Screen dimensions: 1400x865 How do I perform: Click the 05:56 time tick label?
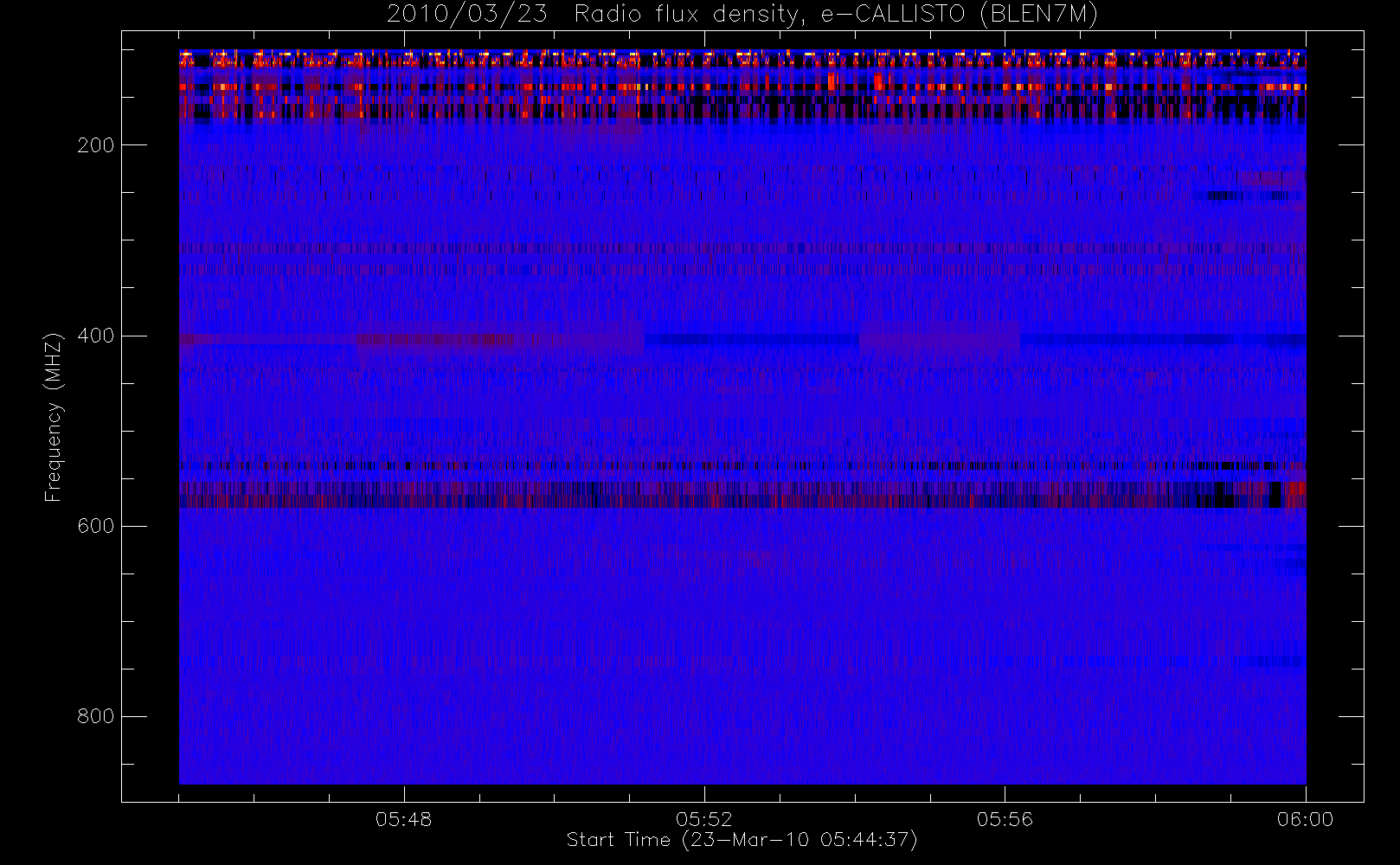coord(1005,819)
